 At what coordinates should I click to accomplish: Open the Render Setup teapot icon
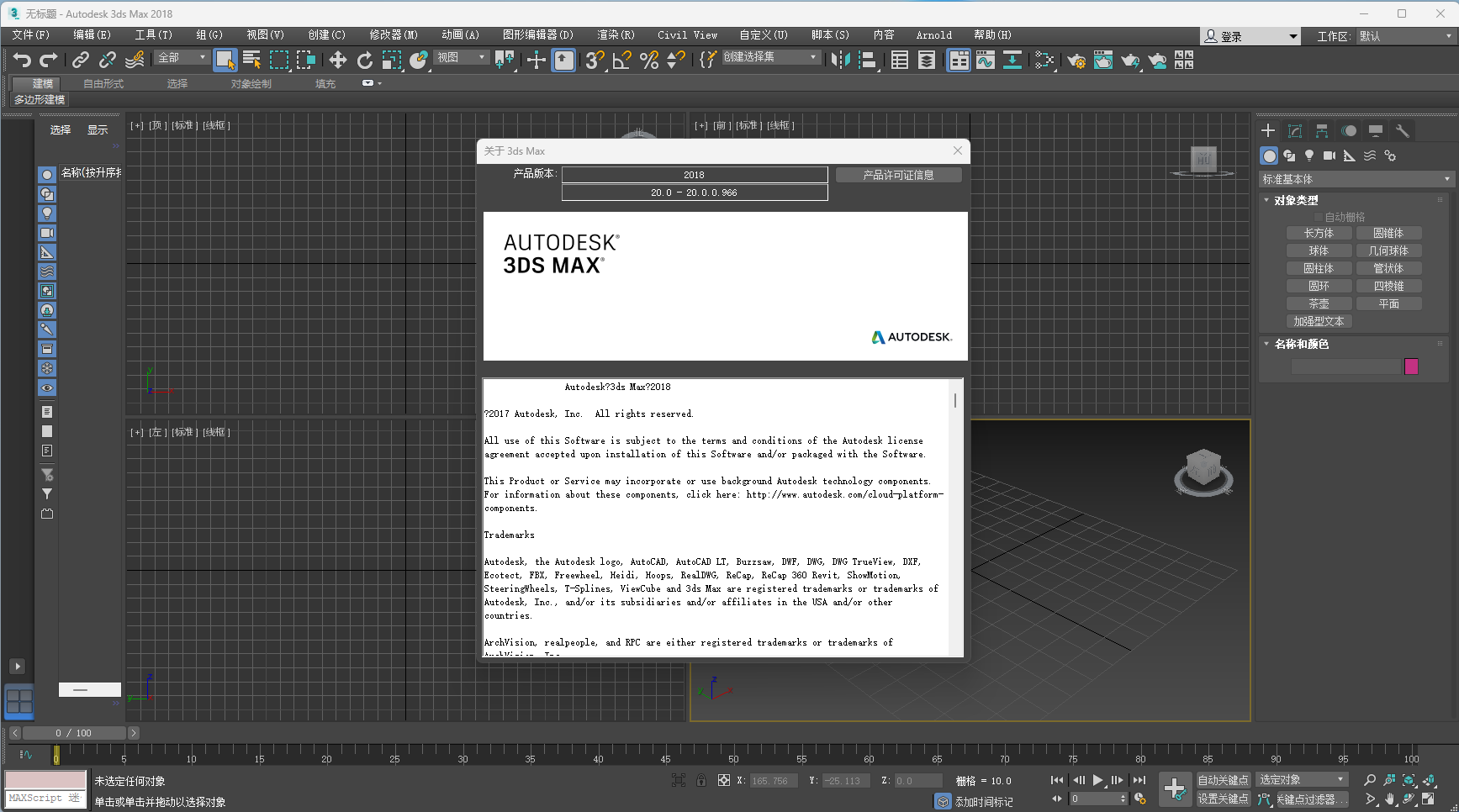click(1076, 60)
